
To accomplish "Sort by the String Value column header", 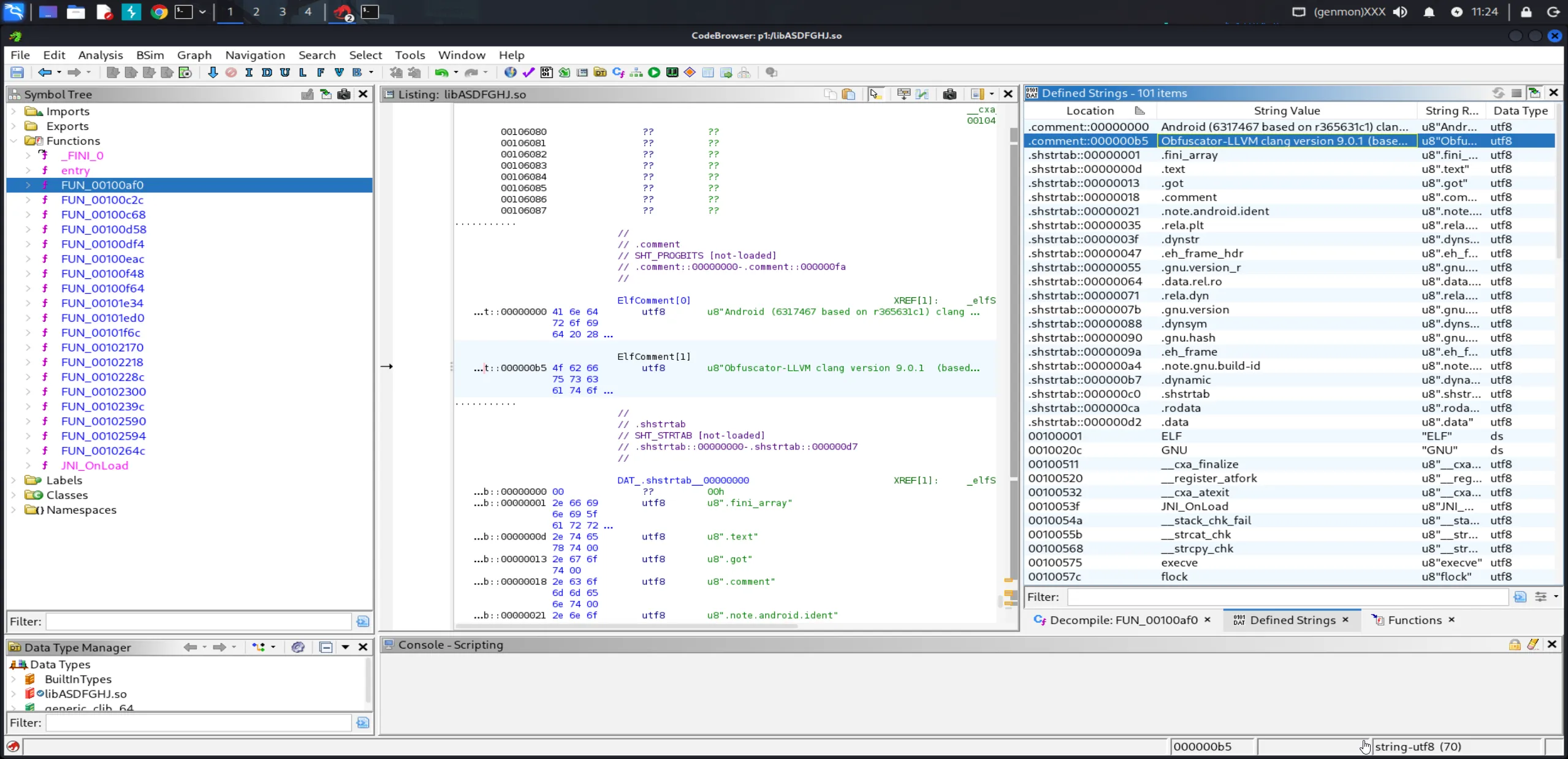I will point(1286,111).
